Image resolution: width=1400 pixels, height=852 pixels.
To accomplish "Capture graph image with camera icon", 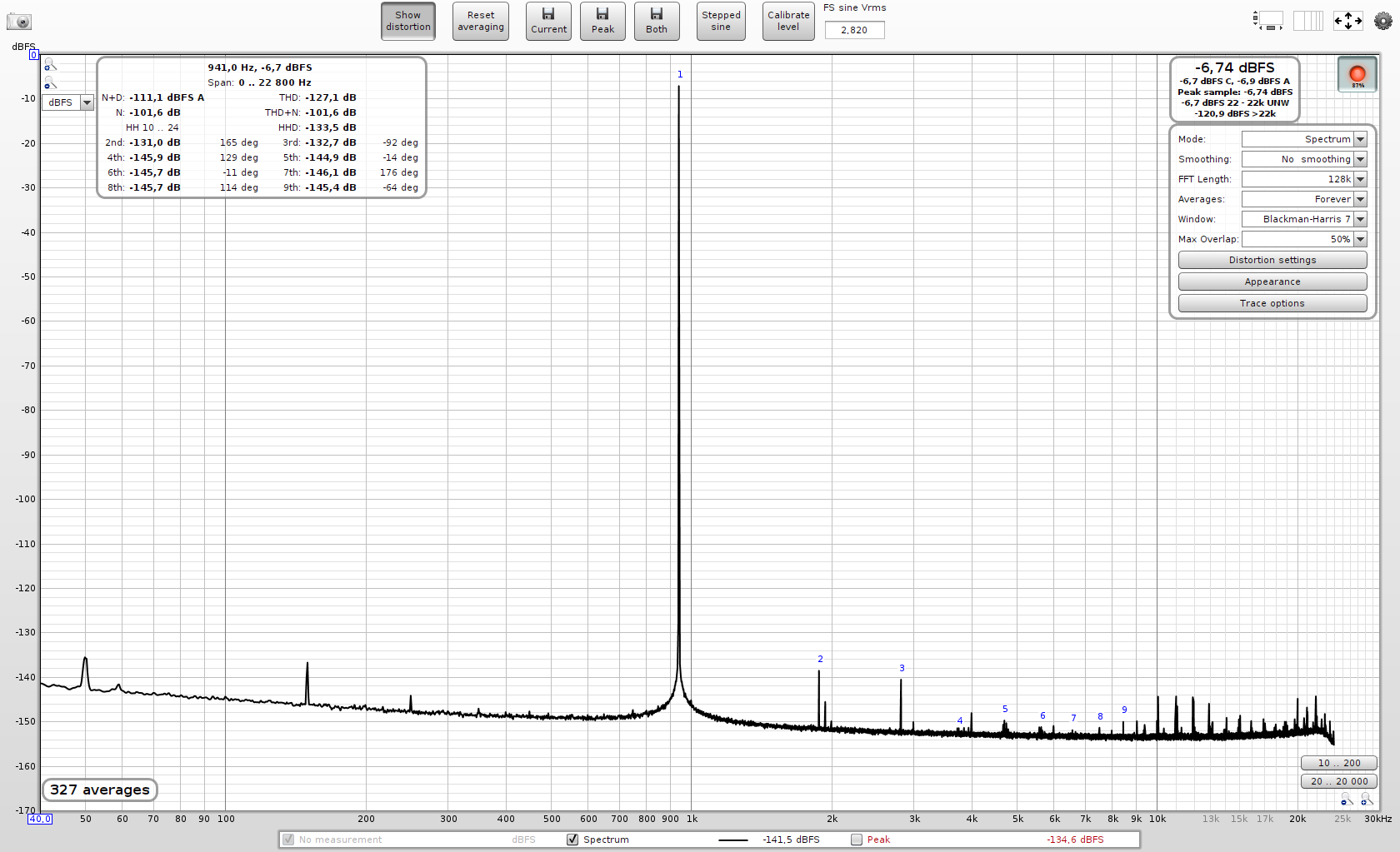I will pyautogui.click(x=18, y=22).
